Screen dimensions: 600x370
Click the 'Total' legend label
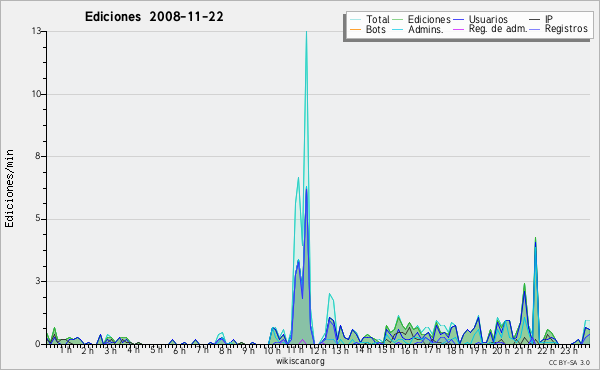point(377,19)
